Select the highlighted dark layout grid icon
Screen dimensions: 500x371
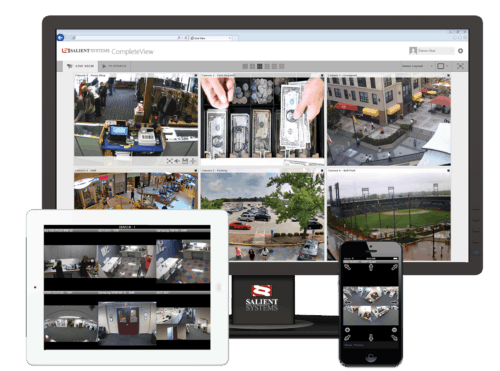[x=260, y=66]
